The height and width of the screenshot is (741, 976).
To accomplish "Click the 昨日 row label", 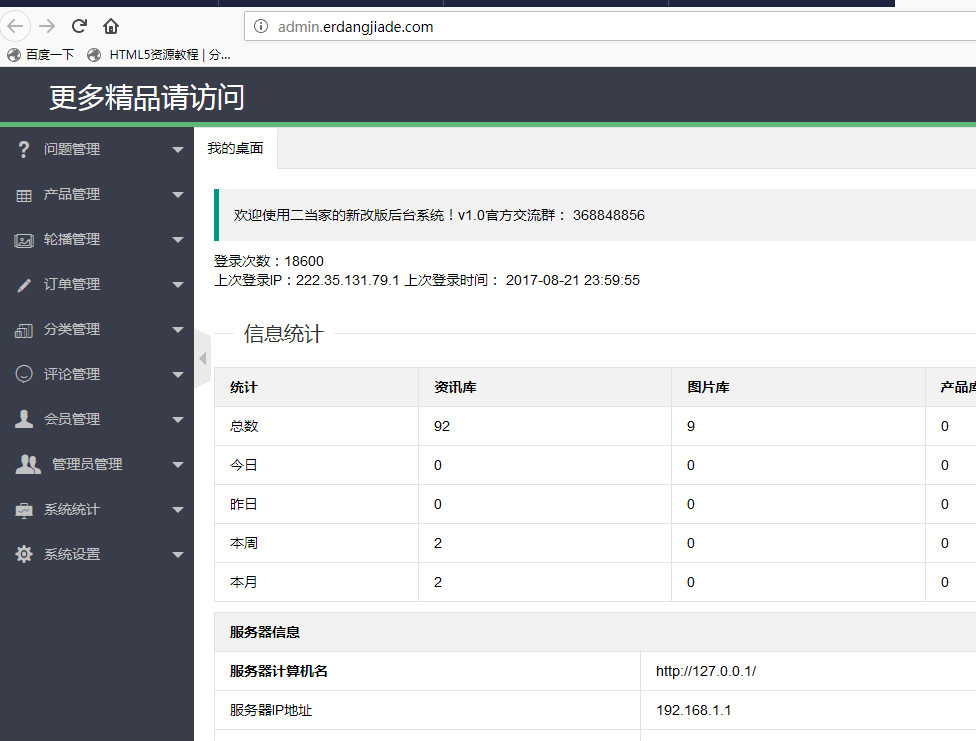I will coord(243,504).
